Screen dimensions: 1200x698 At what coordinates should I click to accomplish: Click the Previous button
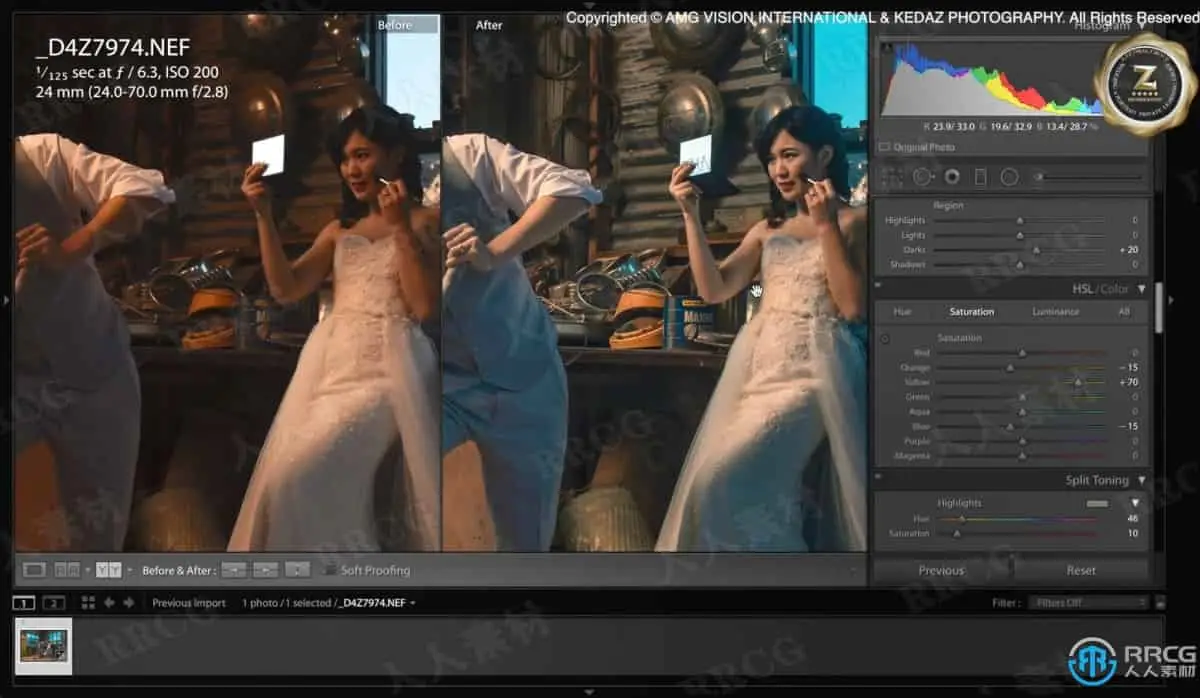(941, 570)
